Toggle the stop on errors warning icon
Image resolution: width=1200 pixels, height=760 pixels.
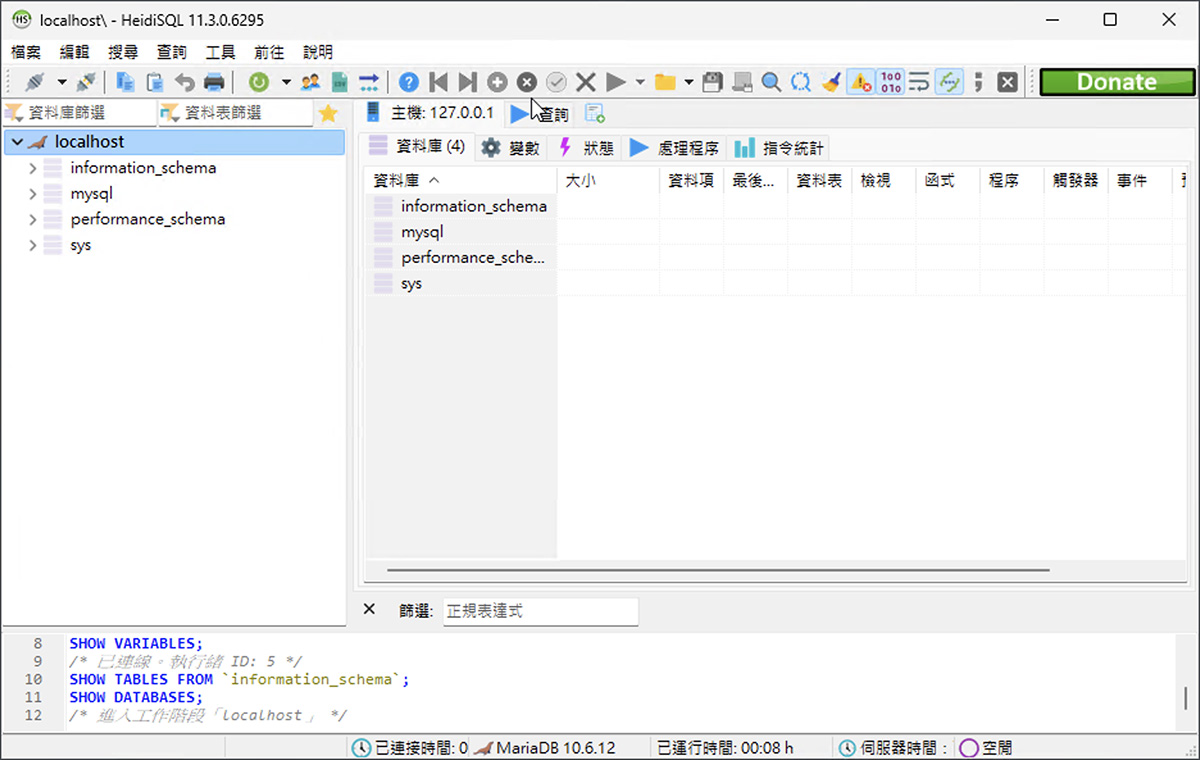[860, 82]
